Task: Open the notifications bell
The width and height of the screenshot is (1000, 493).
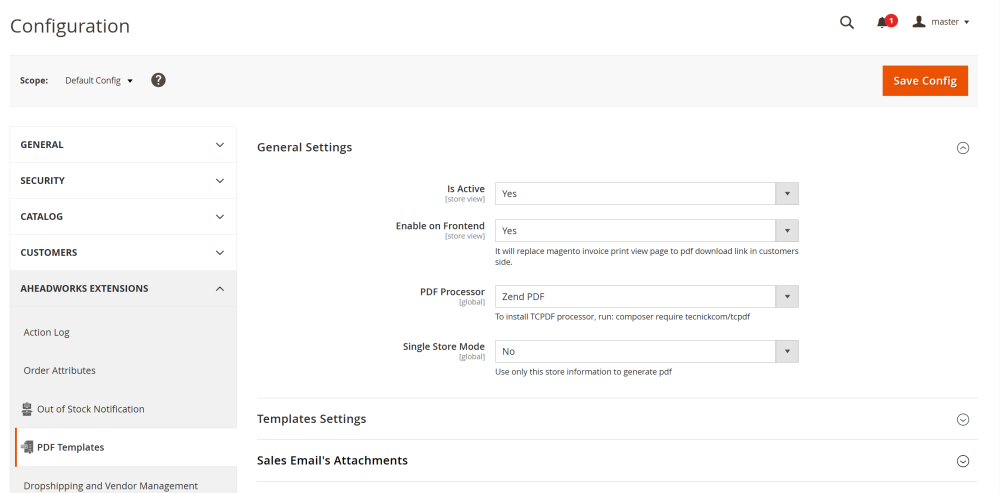Action: [883, 23]
